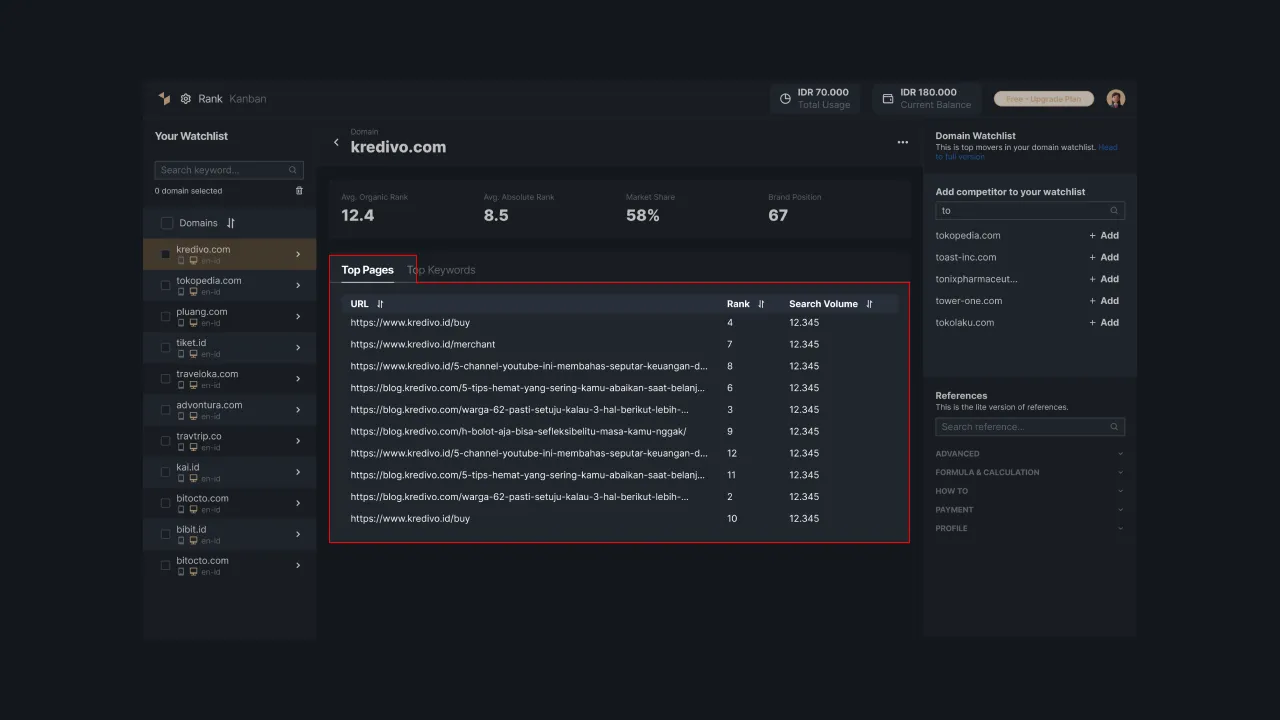
Task: Open the three-dot menu for kredivo.com
Action: (903, 142)
